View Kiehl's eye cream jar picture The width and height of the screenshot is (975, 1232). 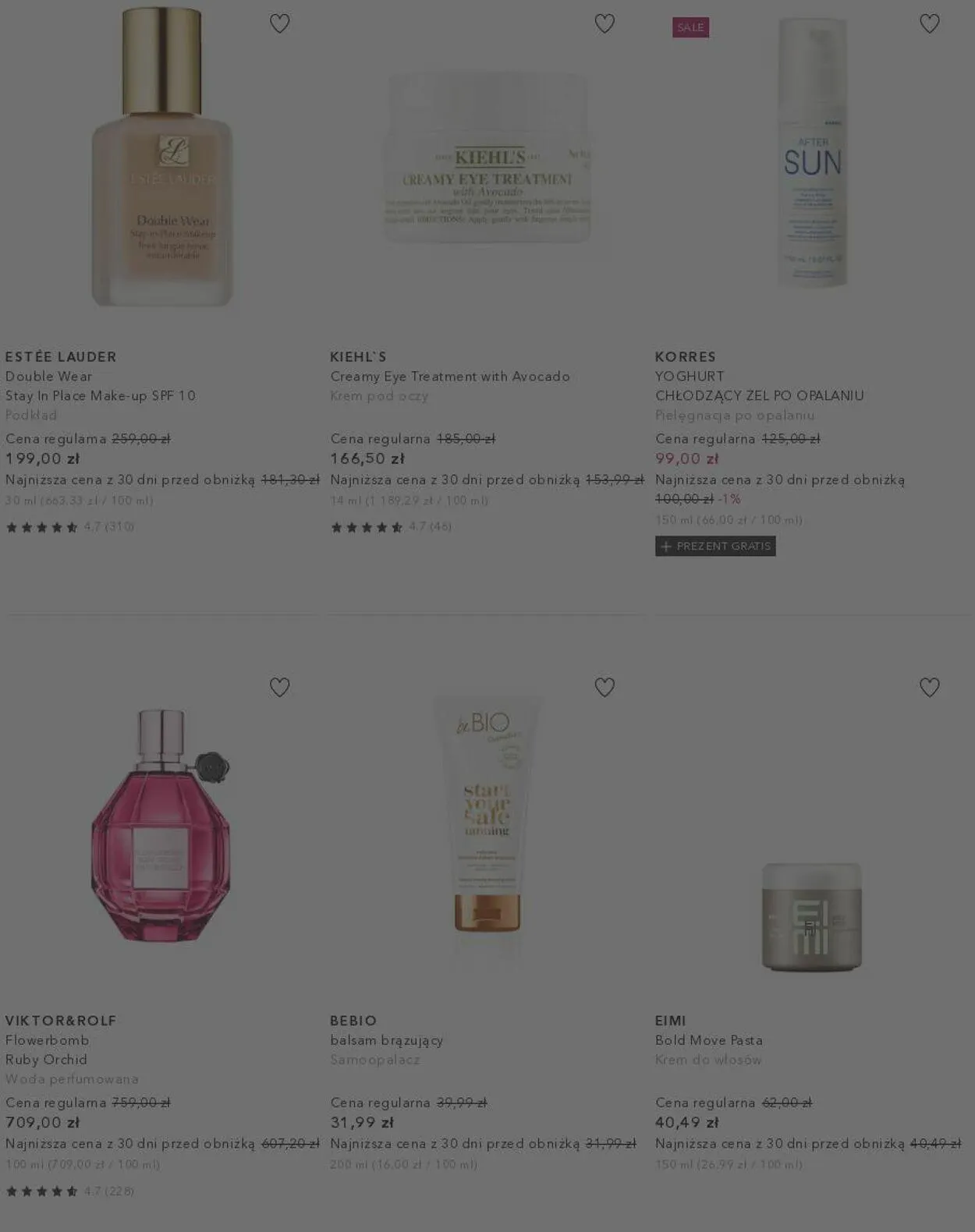(x=488, y=158)
